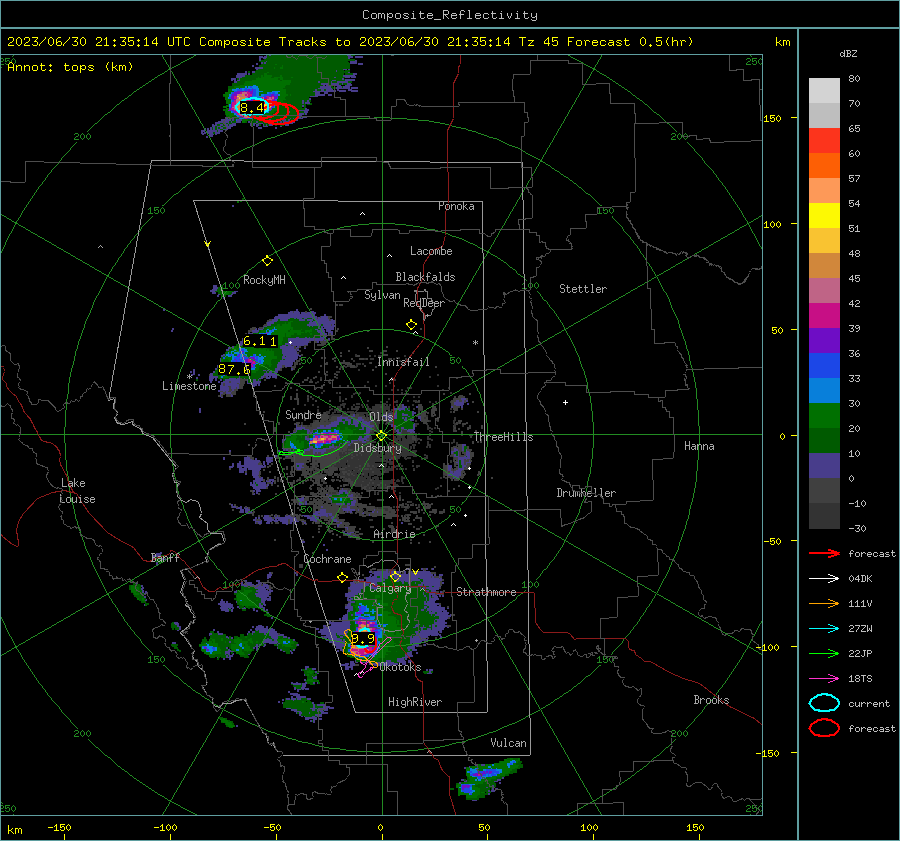Click the Cochrane label

tap(327, 559)
